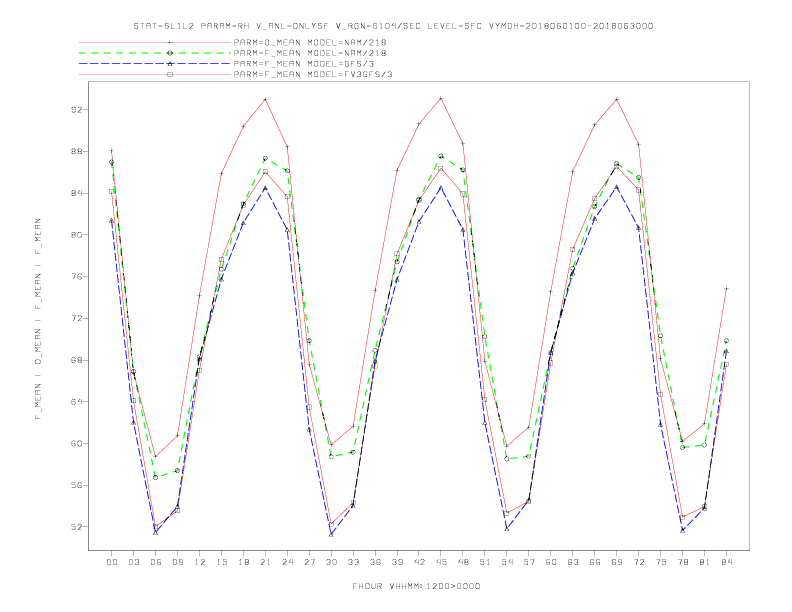Click x-axis forecast hour 00

112,562
